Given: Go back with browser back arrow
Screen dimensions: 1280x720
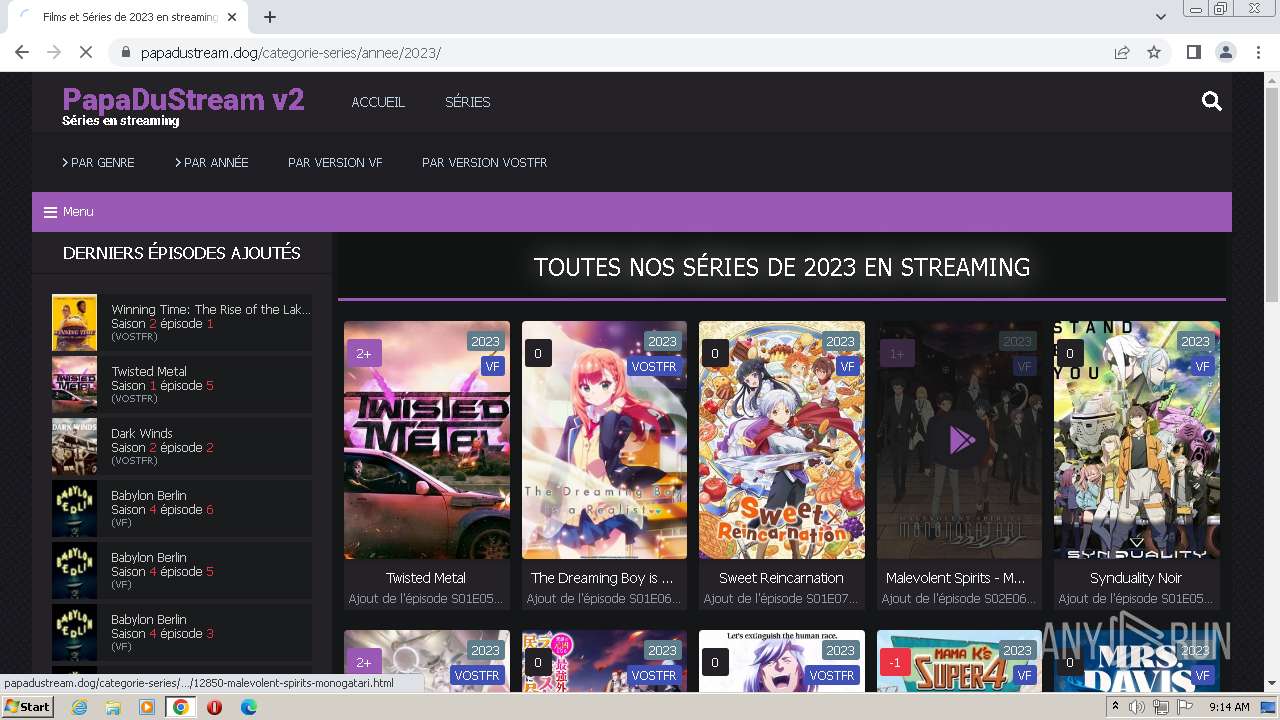Looking at the screenshot, I should click(x=22, y=52).
